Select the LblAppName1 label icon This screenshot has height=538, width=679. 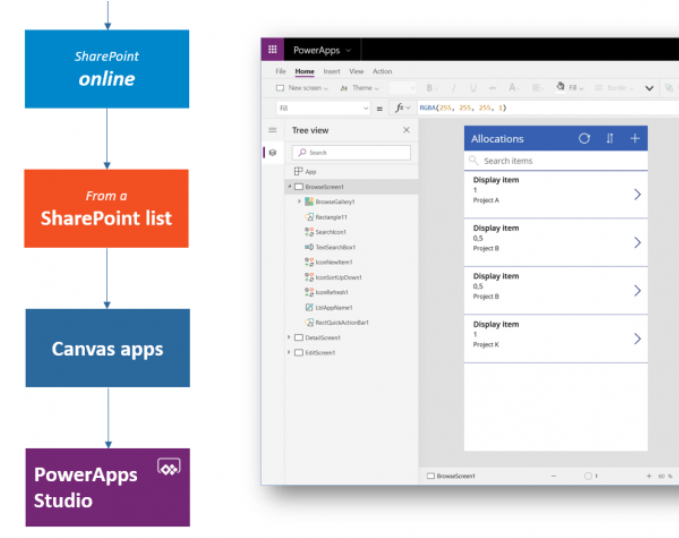(309, 307)
